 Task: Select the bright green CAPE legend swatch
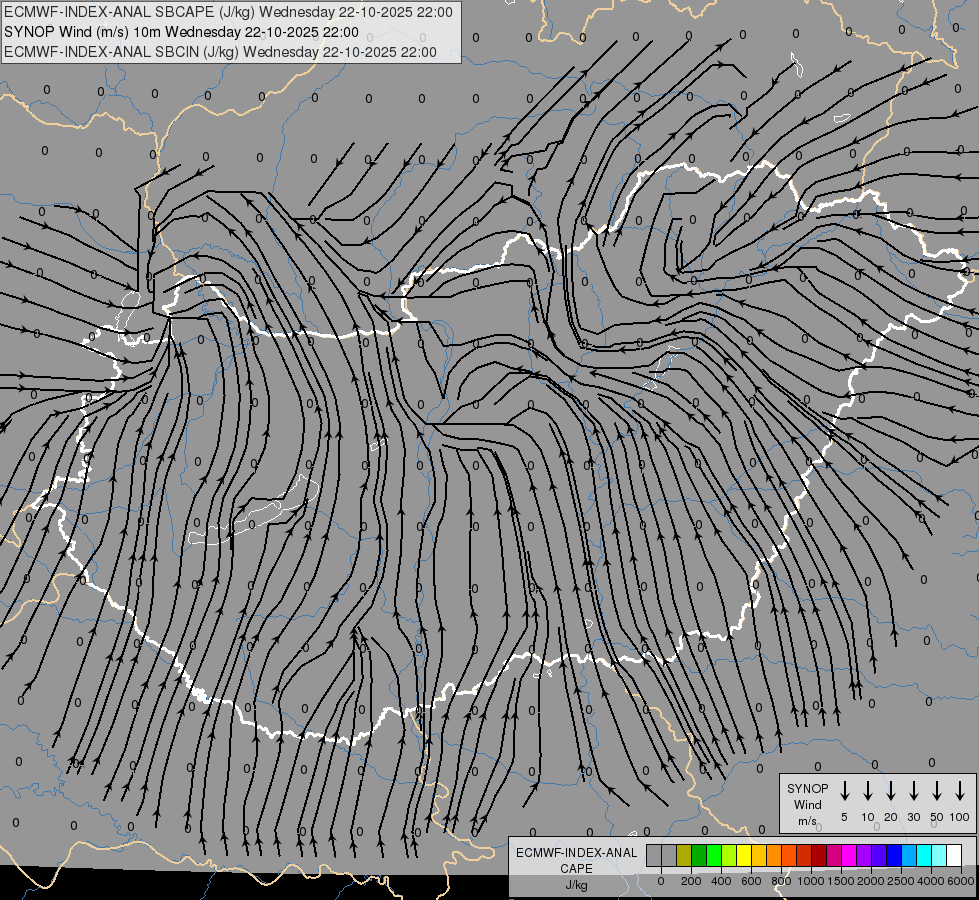pyautogui.click(x=714, y=855)
